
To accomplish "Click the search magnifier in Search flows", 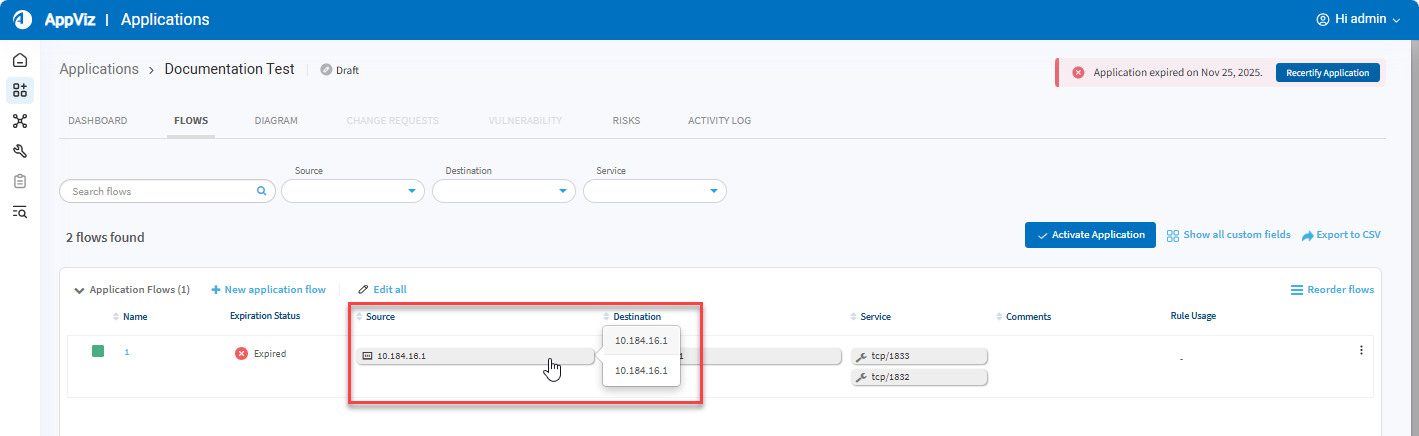I will point(261,191).
